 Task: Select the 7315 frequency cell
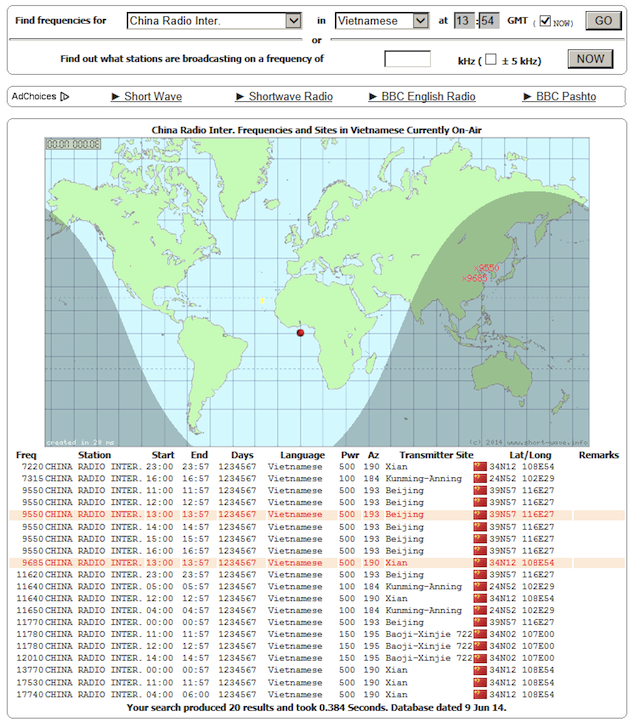click(x=32, y=478)
